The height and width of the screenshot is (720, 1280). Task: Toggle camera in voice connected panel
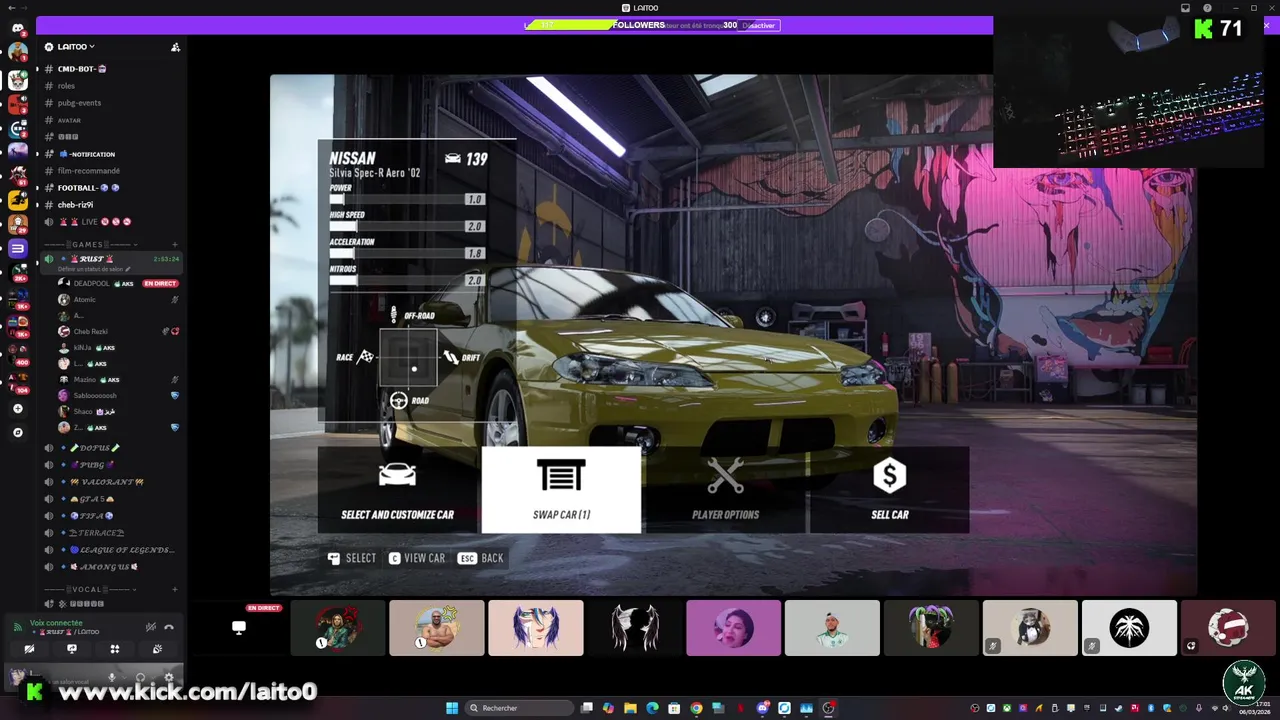click(29, 649)
